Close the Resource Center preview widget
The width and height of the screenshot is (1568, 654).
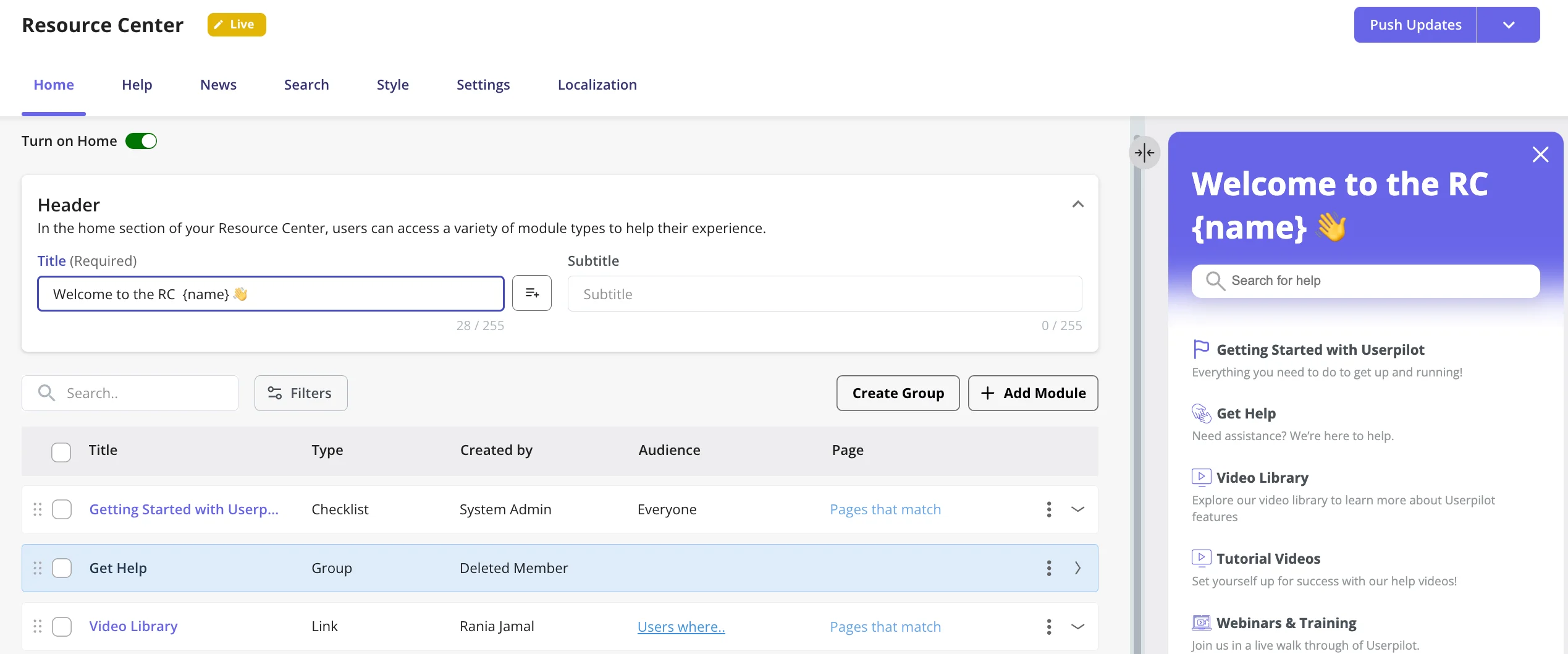tap(1540, 155)
